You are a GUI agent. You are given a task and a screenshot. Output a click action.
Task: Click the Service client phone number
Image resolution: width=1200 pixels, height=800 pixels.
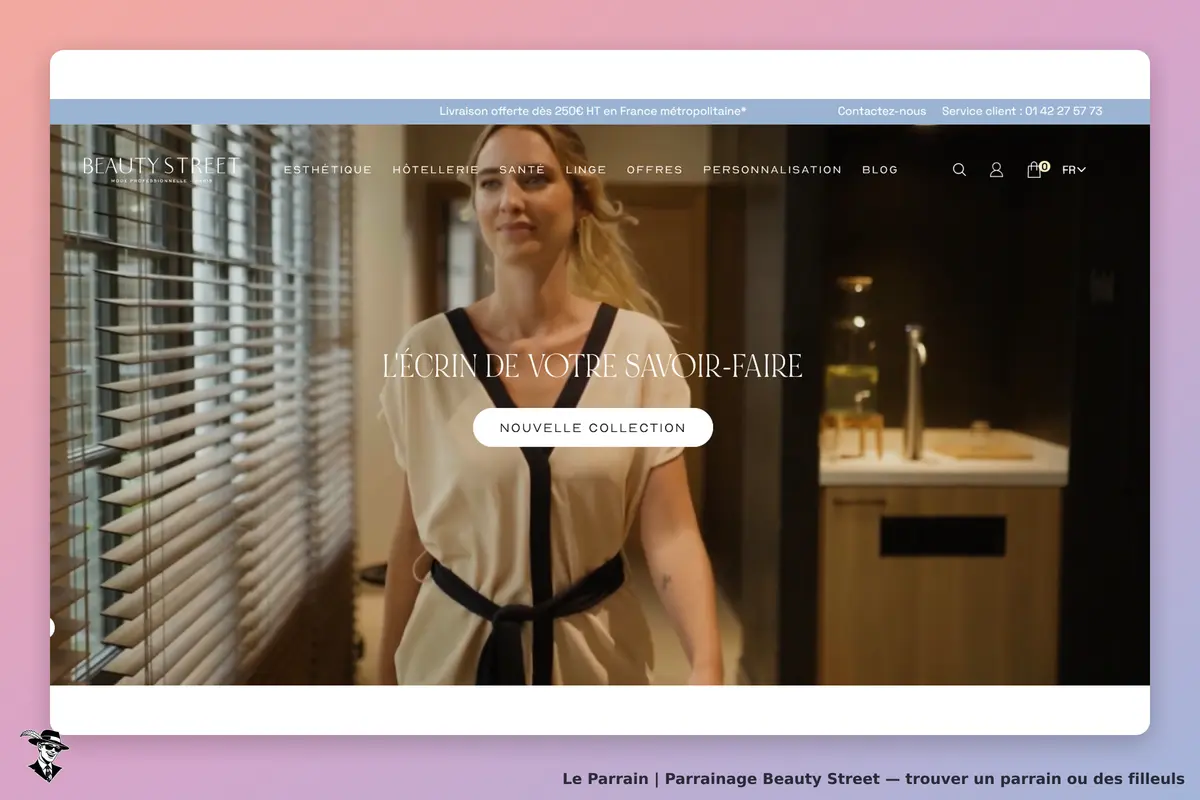pyautogui.click(x=1022, y=111)
